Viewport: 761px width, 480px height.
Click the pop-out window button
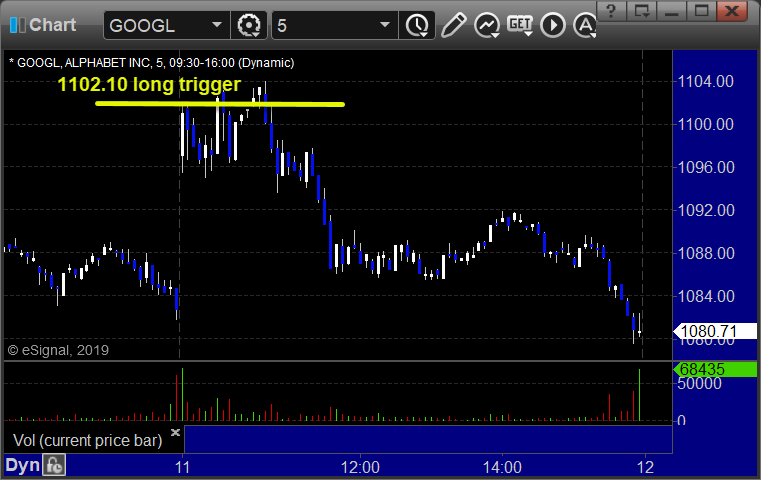[x=642, y=11]
